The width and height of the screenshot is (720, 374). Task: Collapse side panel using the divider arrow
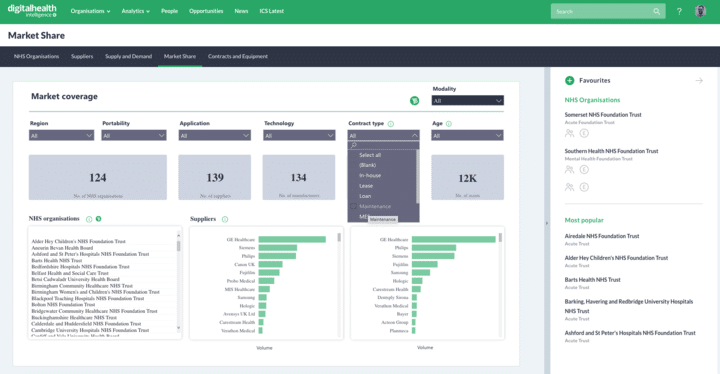(546, 223)
